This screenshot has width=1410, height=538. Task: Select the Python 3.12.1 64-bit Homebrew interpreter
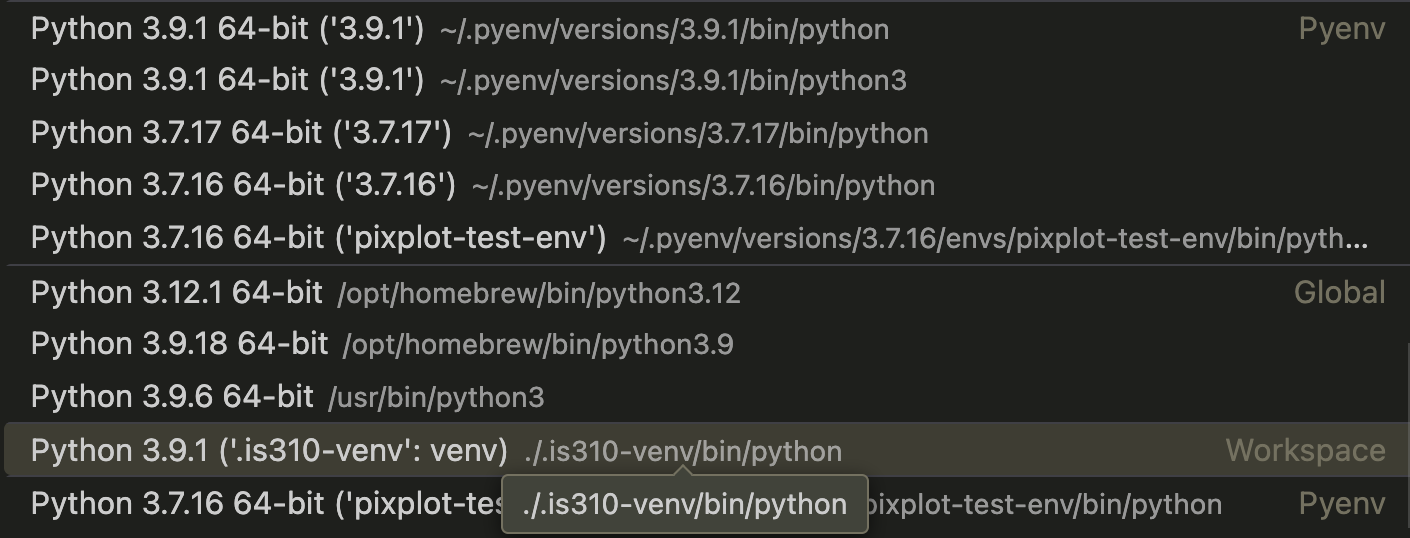click(x=177, y=293)
